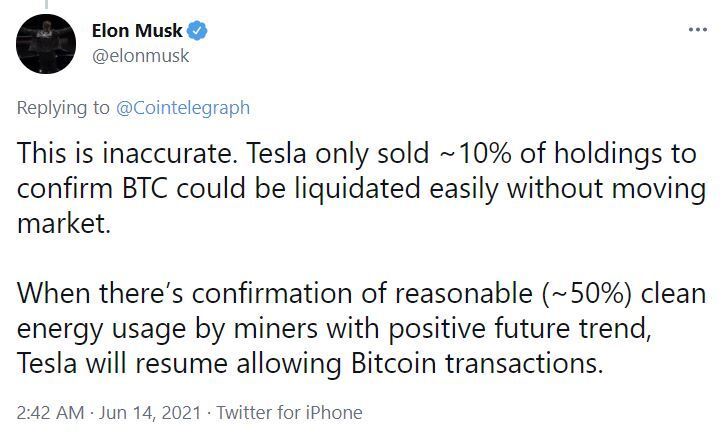
Task: Click the 'Replying to' label
Action: click(63, 108)
